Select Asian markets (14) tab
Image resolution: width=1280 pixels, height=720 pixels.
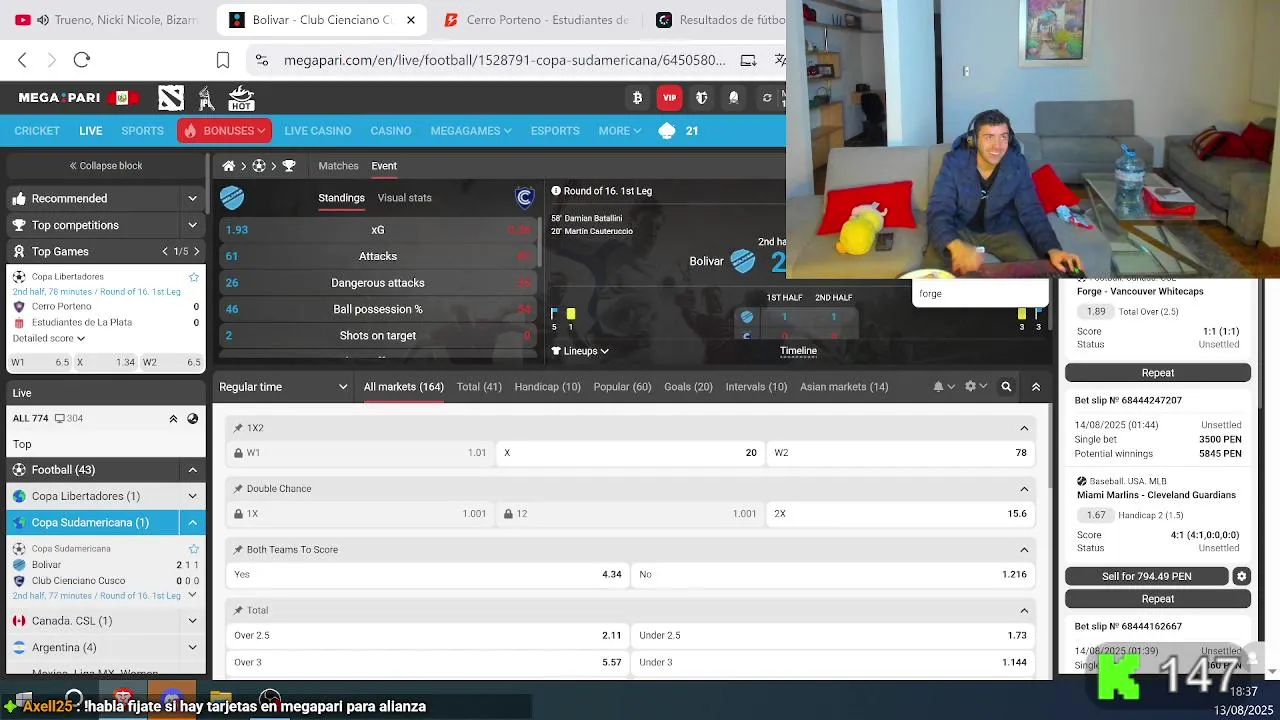click(x=844, y=387)
